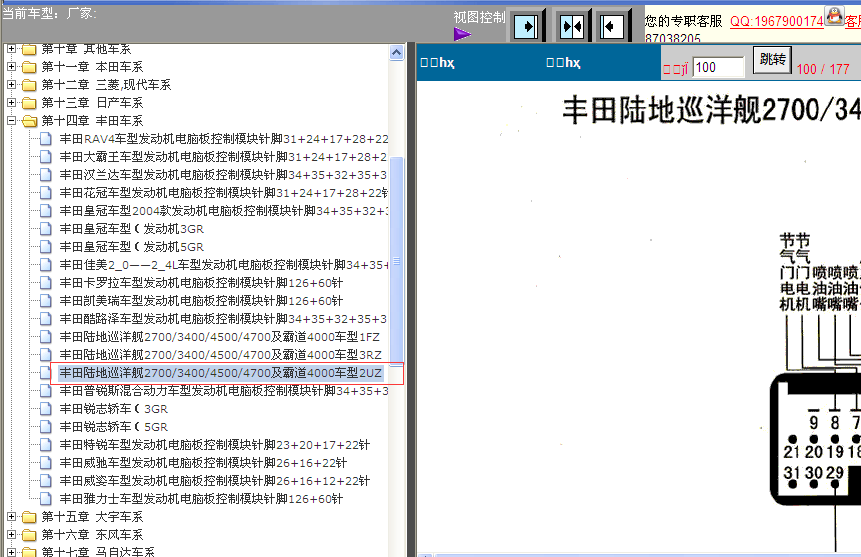Expand 第十七章 马自达车系 folder
This screenshot has width=861, height=557.
11,552
